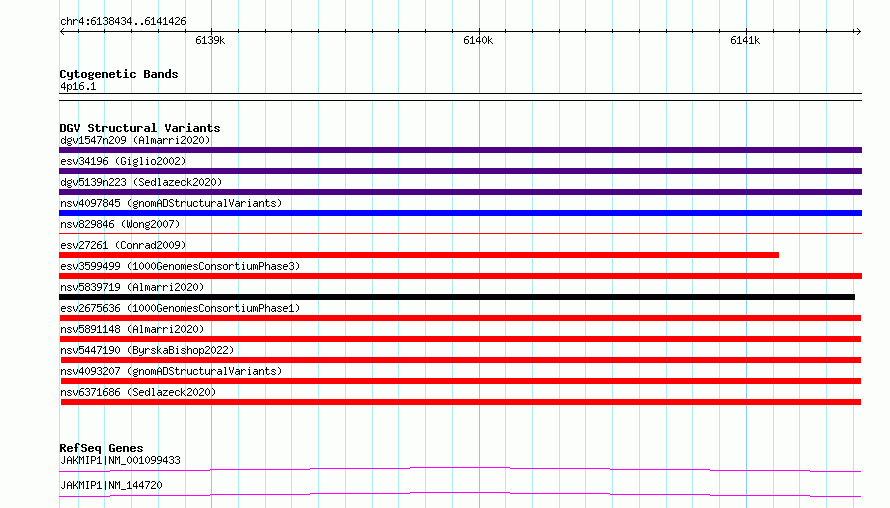Viewport: 890px width, 508px height.
Task: Click the red bar under nsv5447190
Action: tap(461, 360)
